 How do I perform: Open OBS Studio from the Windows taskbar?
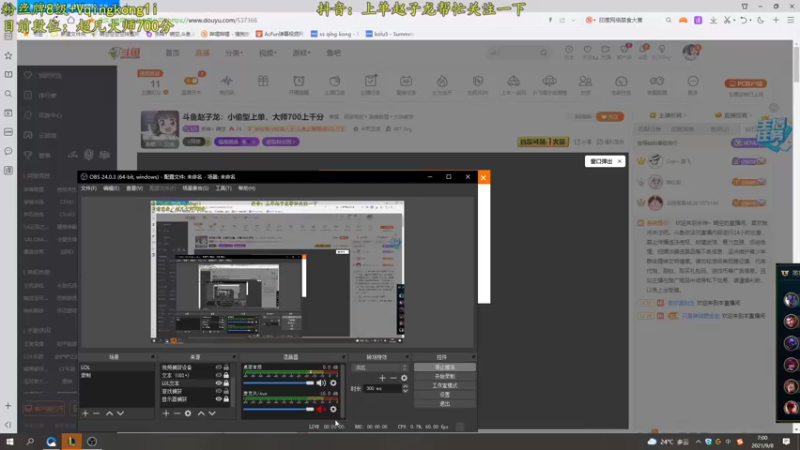[92, 441]
